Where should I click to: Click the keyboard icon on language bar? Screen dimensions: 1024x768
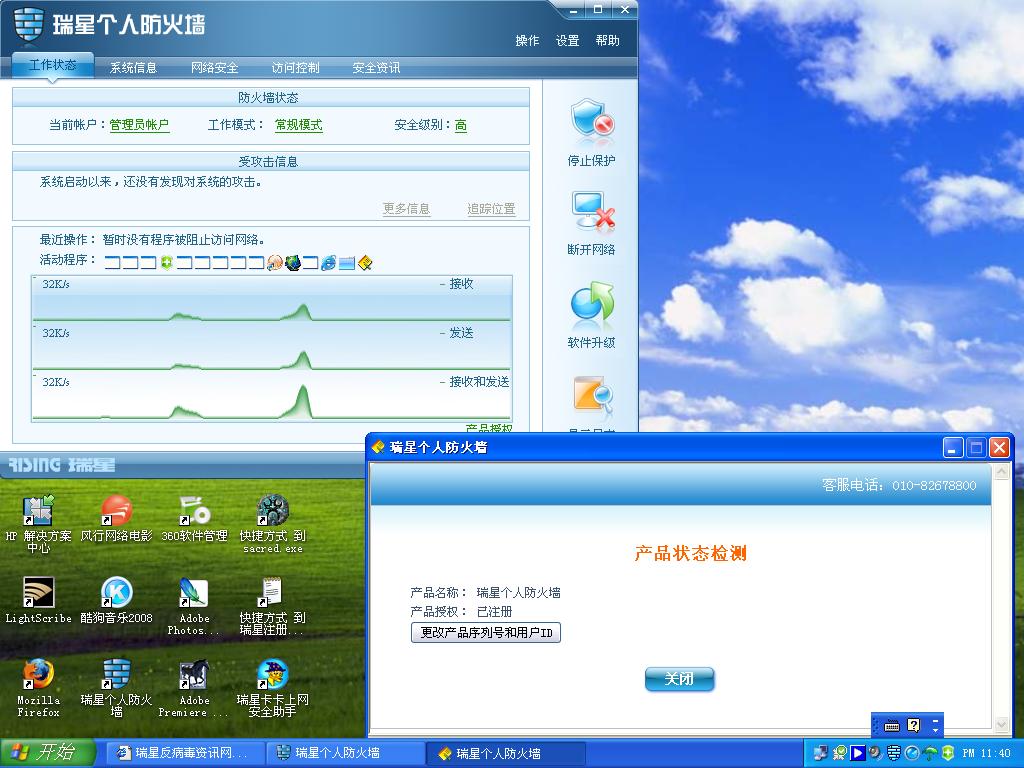(x=892, y=726)
